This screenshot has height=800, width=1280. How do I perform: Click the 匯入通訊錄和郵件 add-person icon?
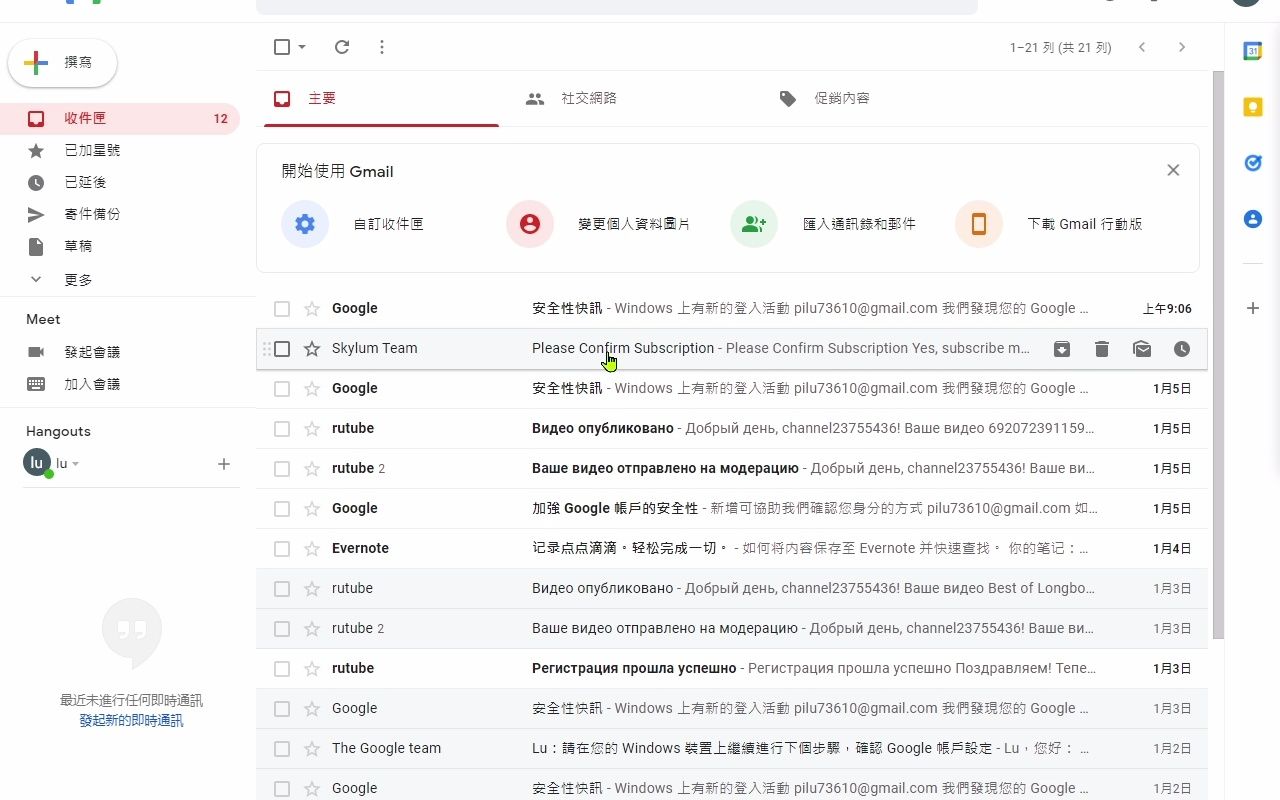(754, 224)
